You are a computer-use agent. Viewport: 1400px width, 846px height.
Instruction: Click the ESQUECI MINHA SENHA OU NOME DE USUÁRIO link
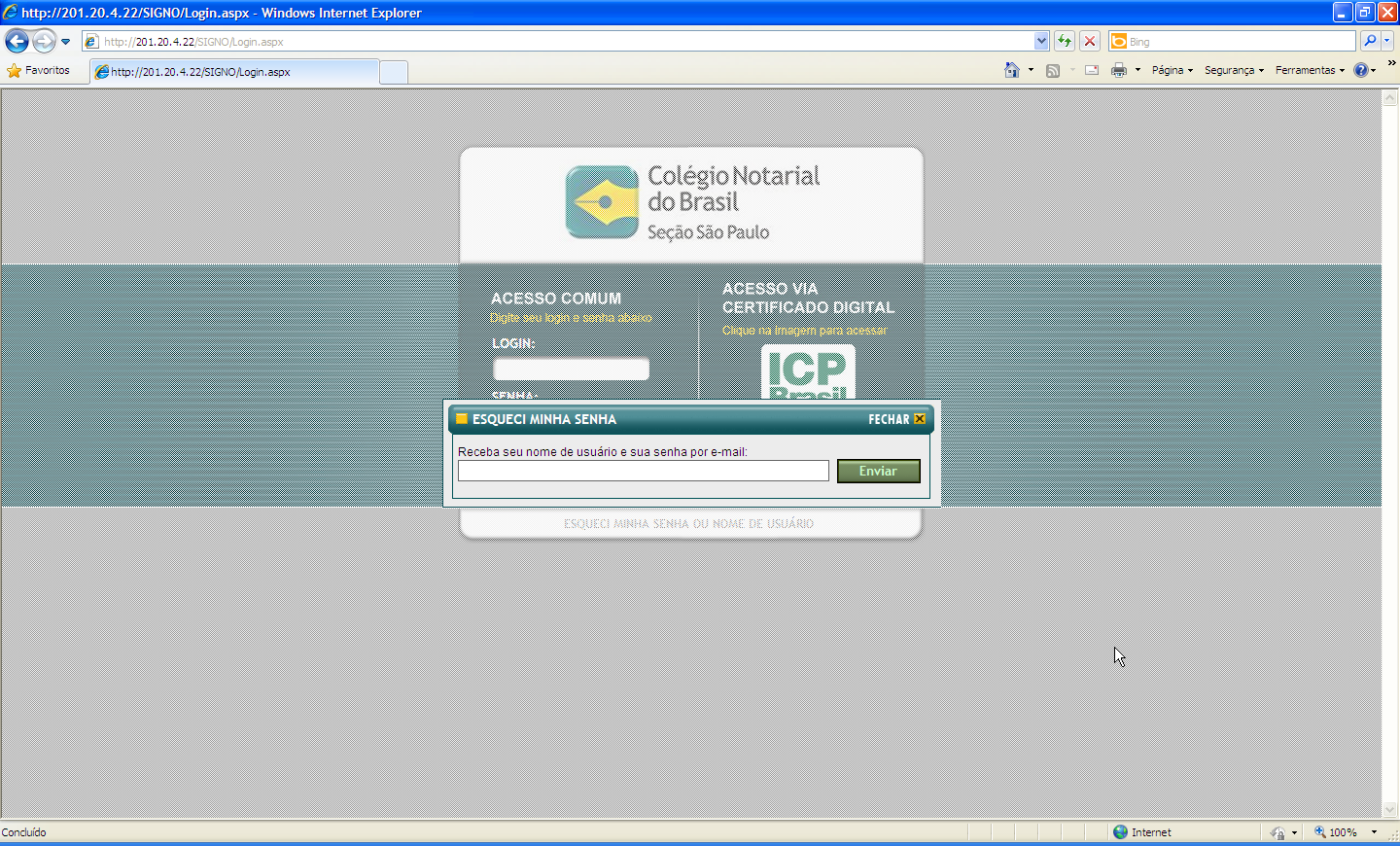[688, 523]
